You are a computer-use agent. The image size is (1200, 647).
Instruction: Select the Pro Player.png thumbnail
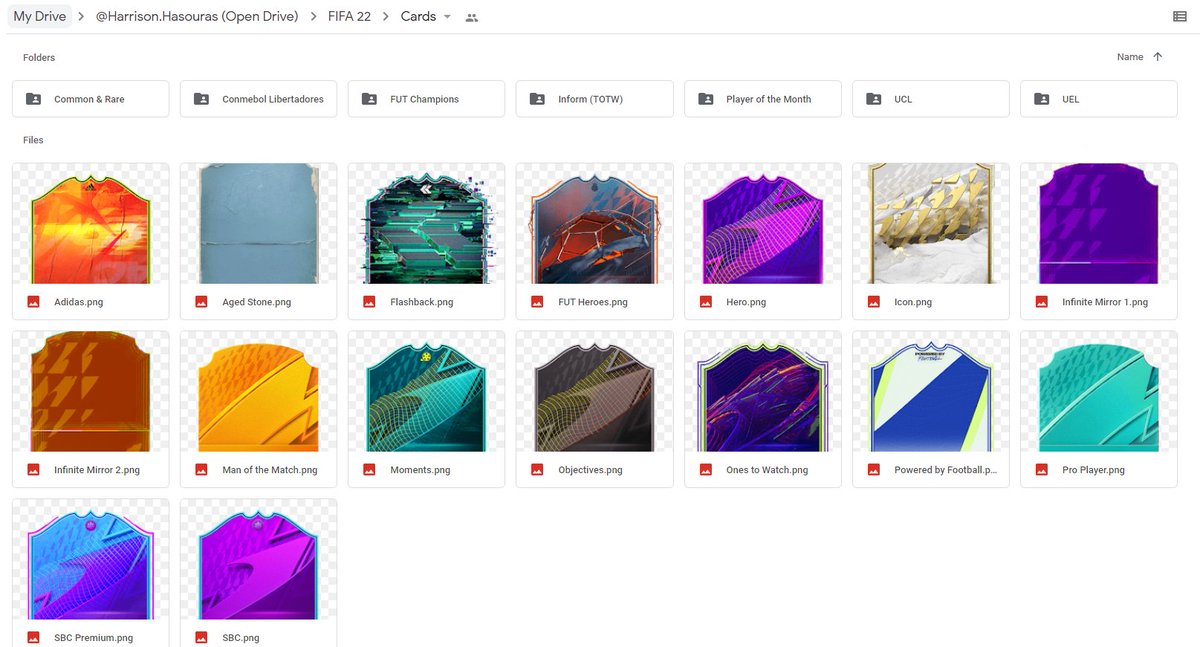[1099, 391]
